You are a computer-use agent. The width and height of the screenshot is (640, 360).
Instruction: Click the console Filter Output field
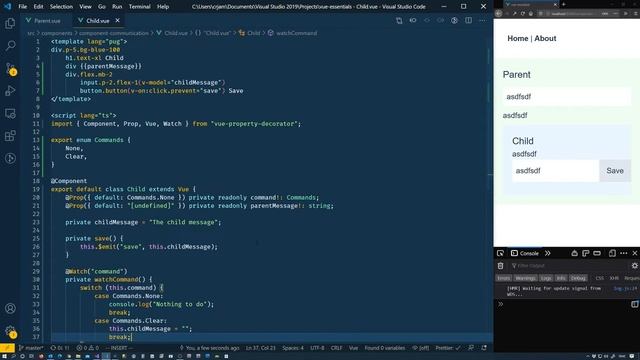[x=569, y=266]
